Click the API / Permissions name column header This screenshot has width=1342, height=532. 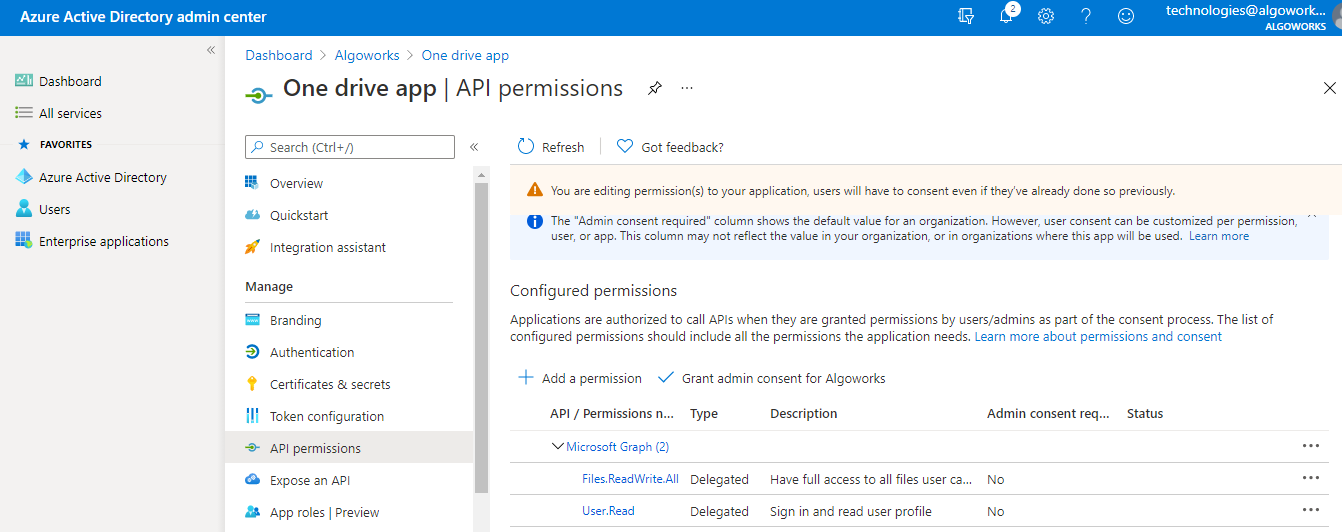(x=612, y=413)
